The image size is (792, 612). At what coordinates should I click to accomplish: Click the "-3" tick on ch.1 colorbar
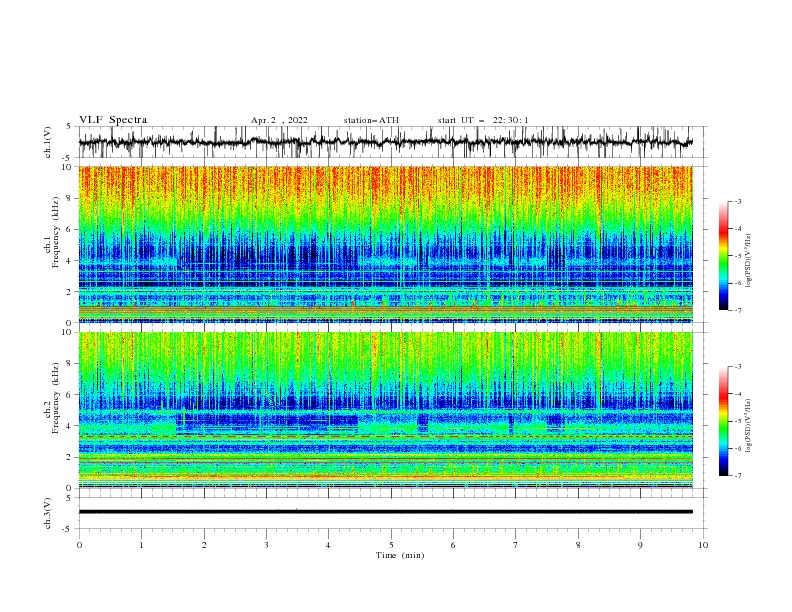(x=737, y=201)
